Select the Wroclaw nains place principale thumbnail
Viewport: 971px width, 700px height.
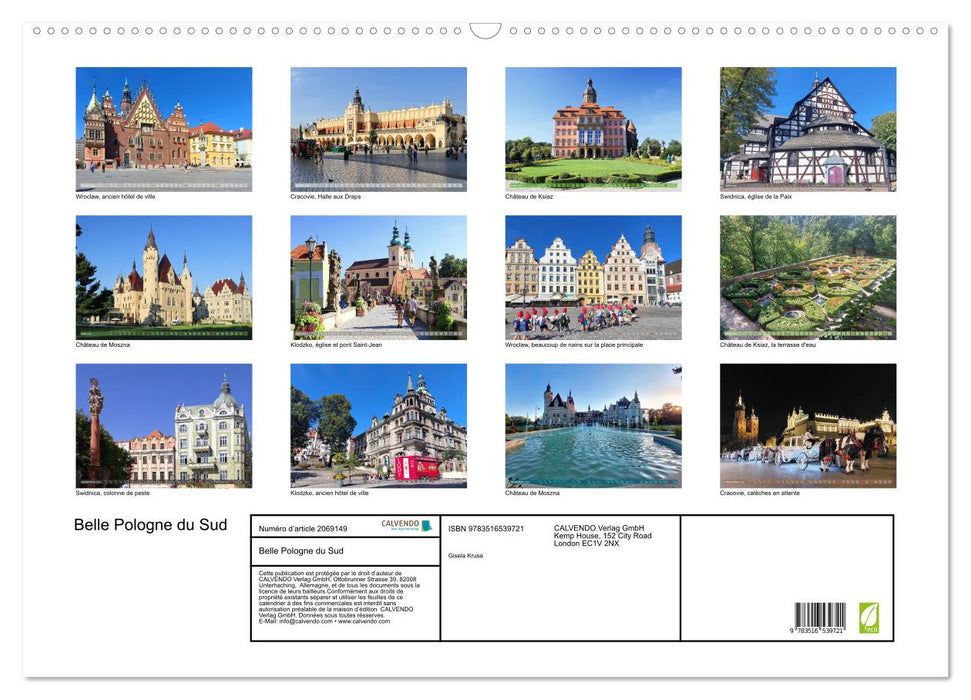coord(593,277)
